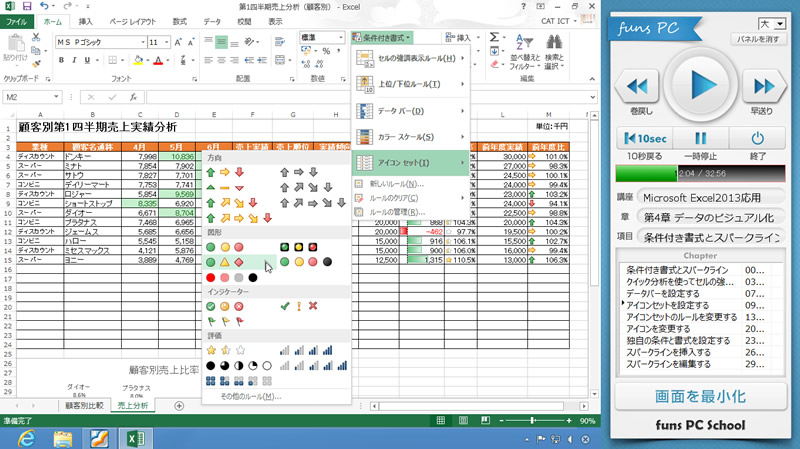Add a new worksheet
The image size is (800, 449).
pyautogui.click(x=179, y=406)
